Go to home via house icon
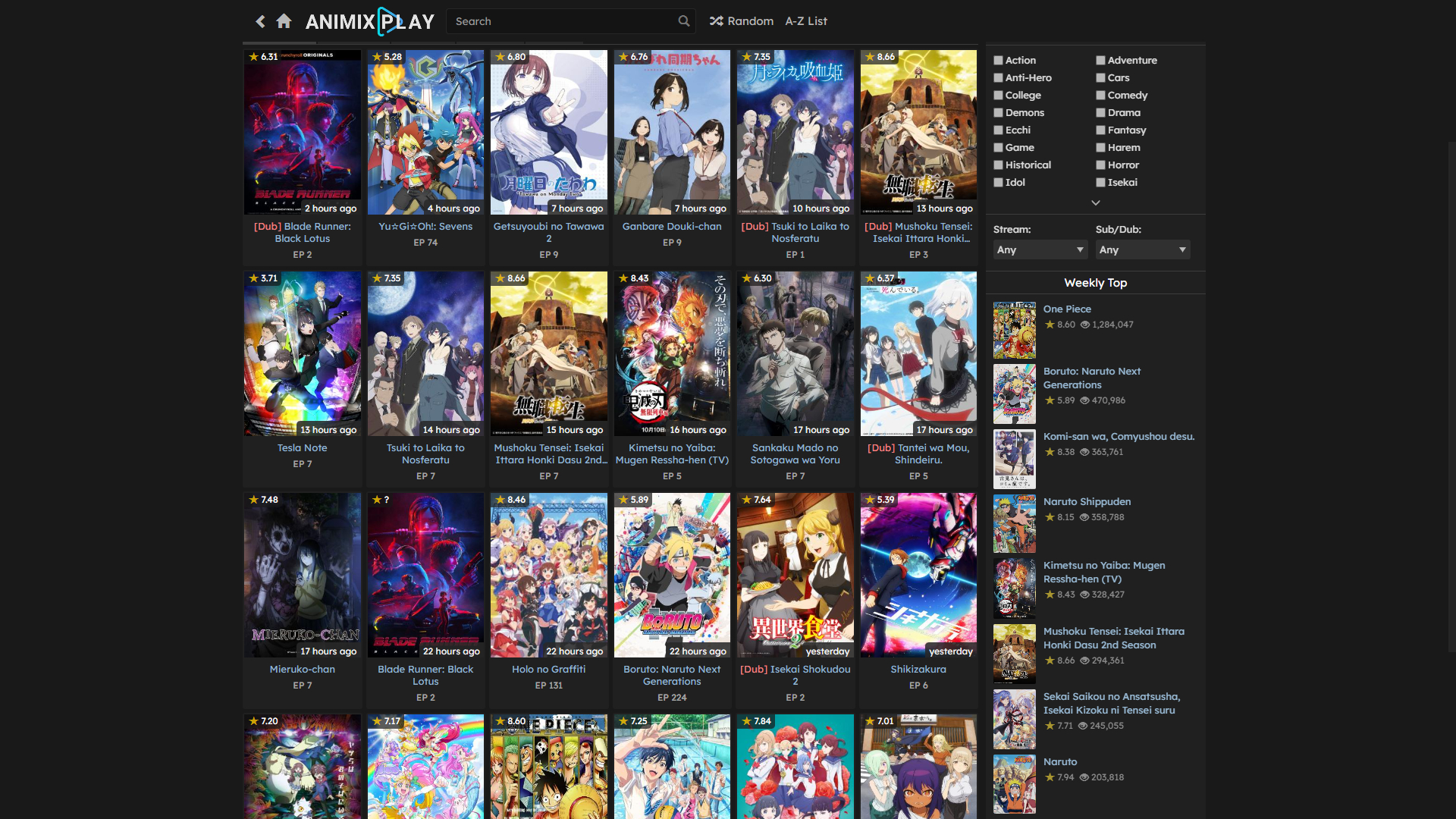Screen dimensions: 1456x819 tap(284, 21)
